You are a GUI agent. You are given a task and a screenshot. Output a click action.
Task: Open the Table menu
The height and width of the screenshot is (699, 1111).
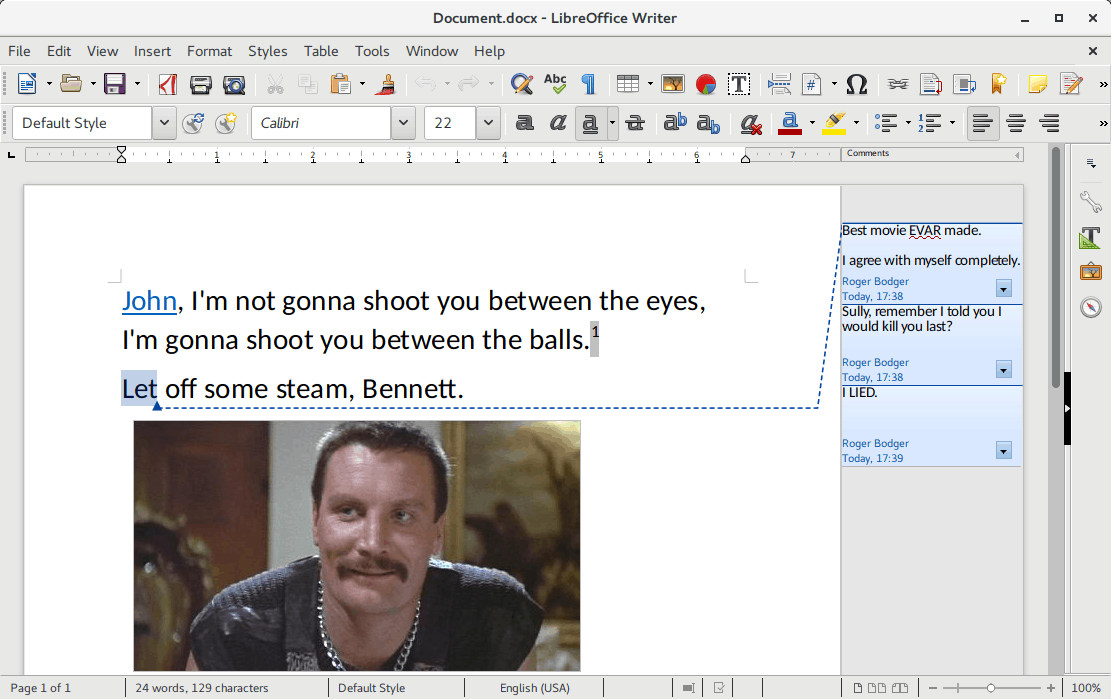(x=321, y=51)
